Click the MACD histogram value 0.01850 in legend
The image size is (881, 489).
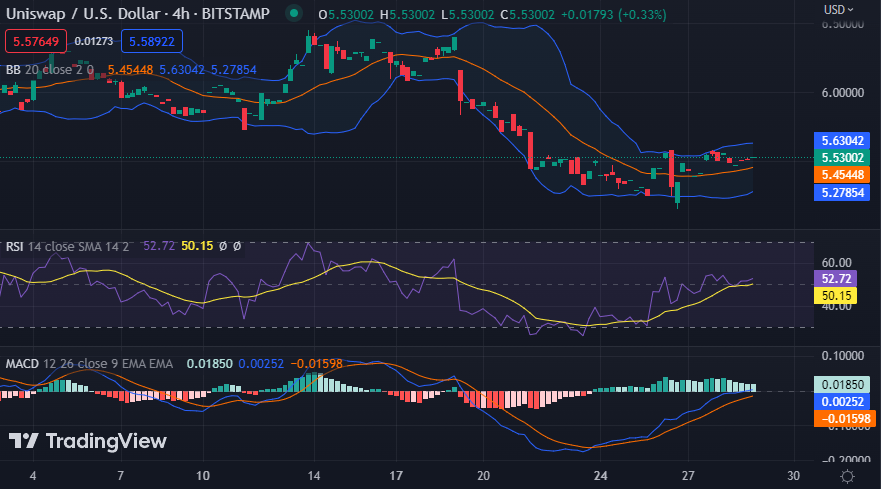click(x=210, y=364)
